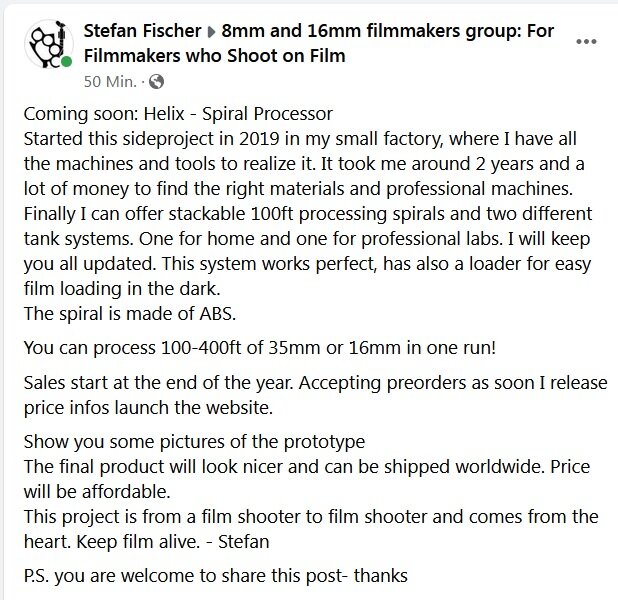This screenshot has height=600, width=618.
Task: Click the globe public audience icon
Action: click(157, 82)
